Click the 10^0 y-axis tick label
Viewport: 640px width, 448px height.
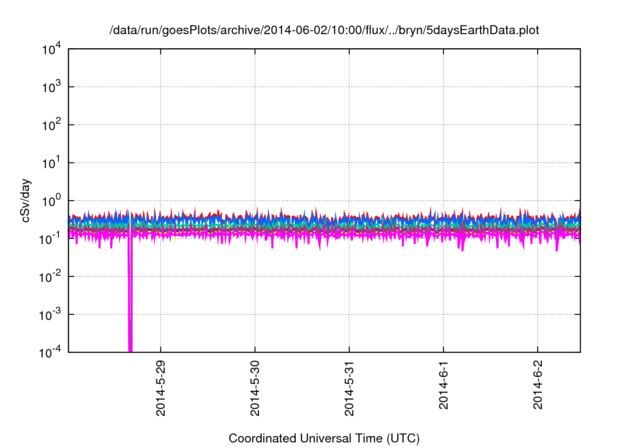51,200
